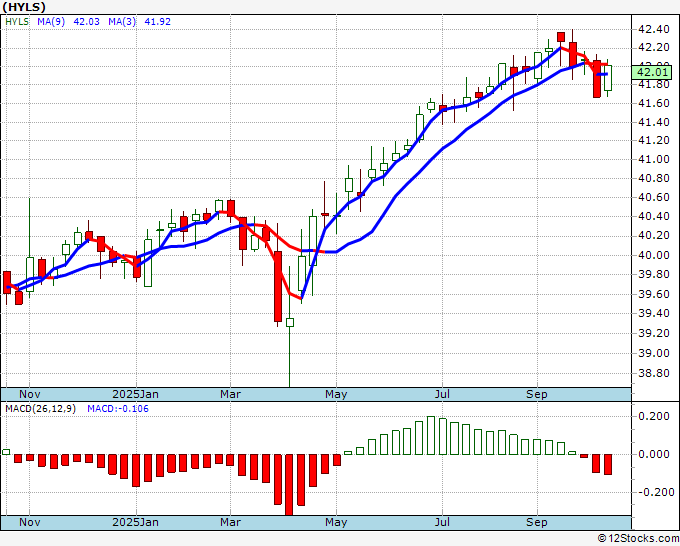The image size is (680, 546).
Task: Click Jul on the MACD panel axis
Action: click(x=442, y=522)
